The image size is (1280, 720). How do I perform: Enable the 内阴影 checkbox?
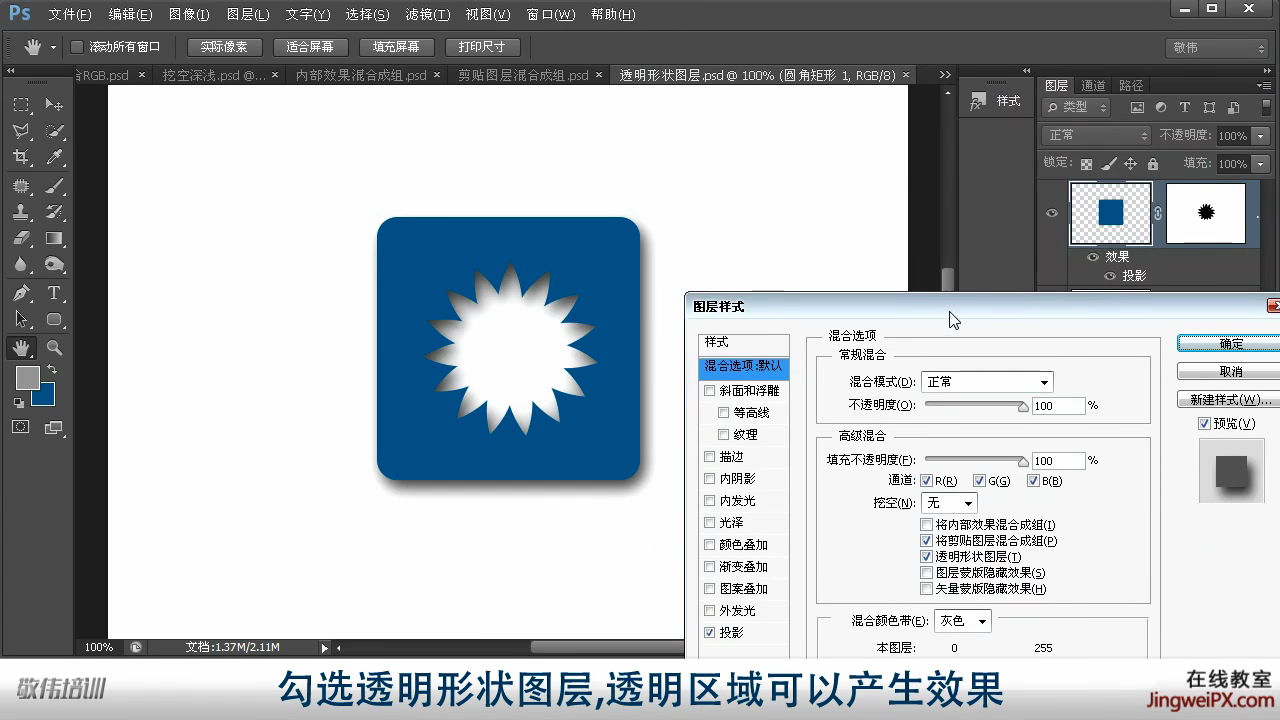pos(710,479)
